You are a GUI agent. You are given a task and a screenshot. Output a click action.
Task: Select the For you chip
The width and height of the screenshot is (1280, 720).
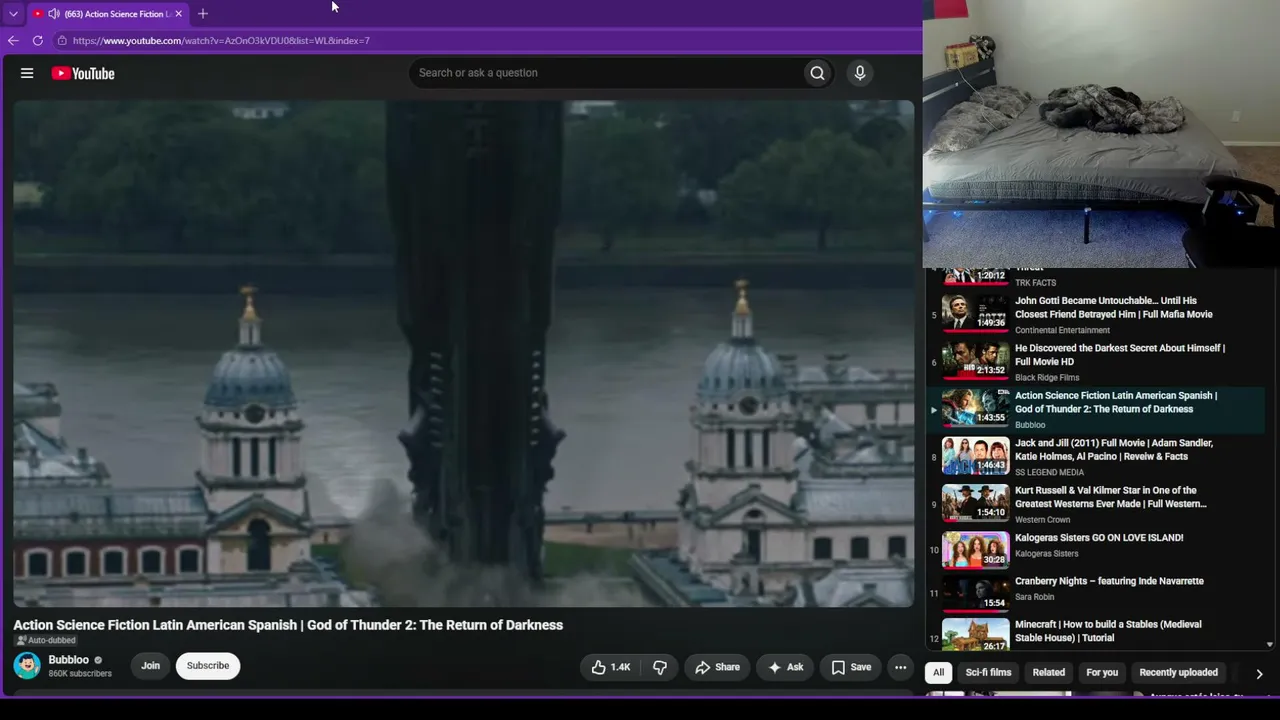click(x=1102, y=673)
